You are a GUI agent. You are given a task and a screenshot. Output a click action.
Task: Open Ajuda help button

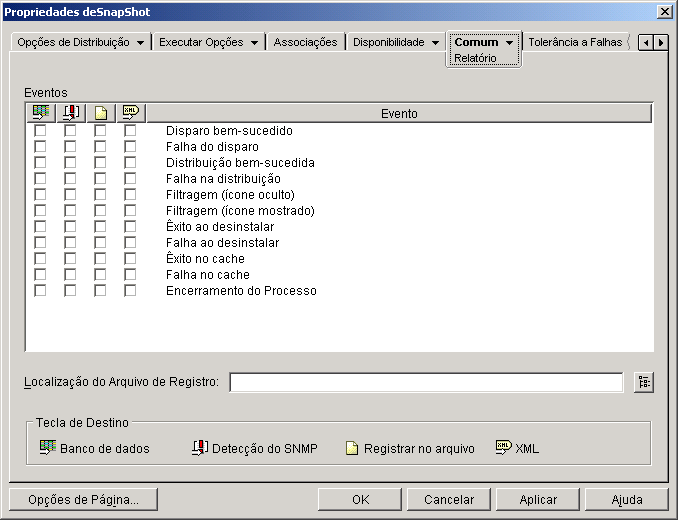[627, 500]
